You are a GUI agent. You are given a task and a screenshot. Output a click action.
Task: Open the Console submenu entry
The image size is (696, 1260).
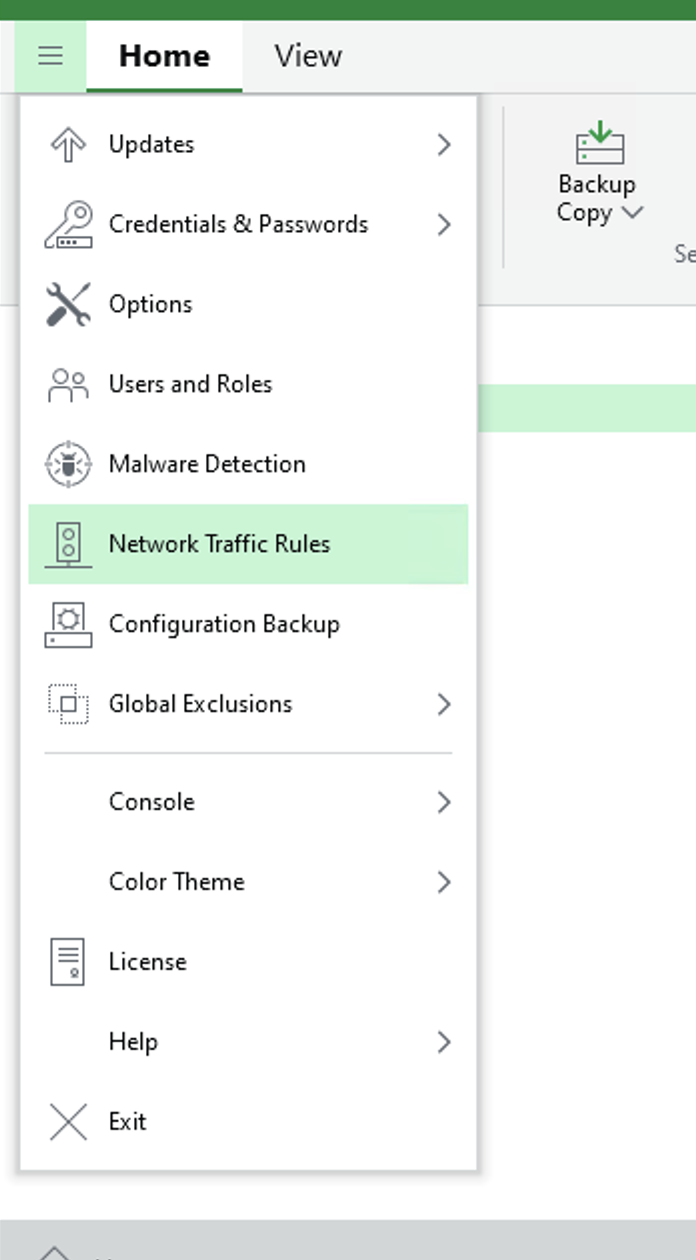pyautogui.click(x=248, y=802)
